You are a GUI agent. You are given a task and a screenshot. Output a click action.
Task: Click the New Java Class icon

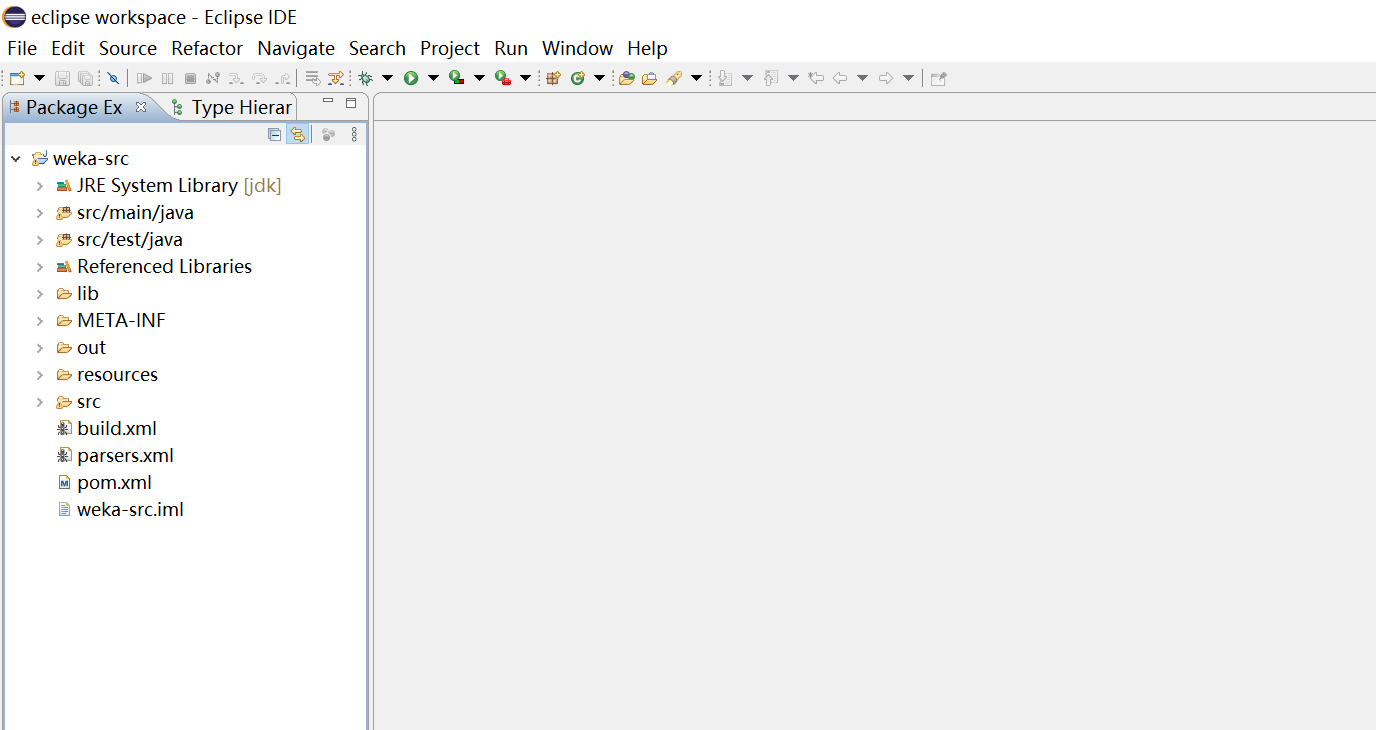578,78
